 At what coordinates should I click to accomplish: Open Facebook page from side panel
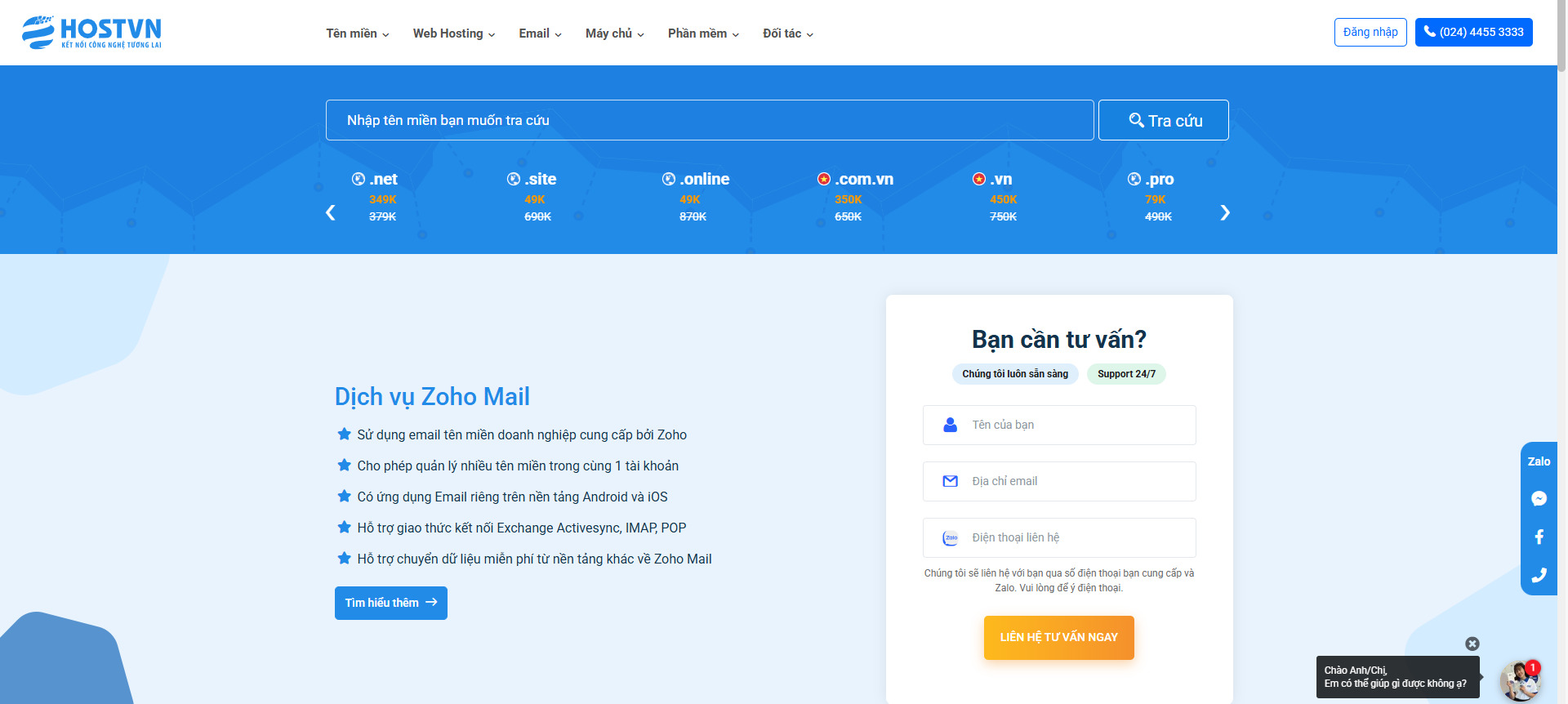(1539, 537)
